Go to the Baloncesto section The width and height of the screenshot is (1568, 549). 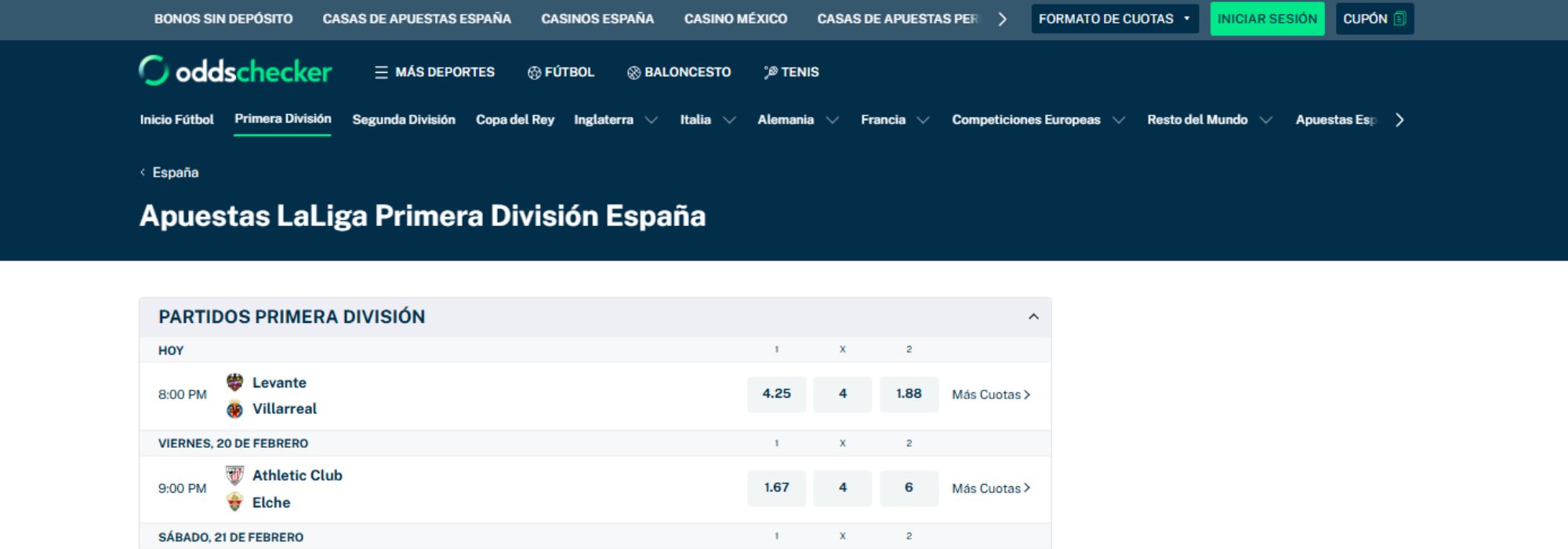click(x=679, y=72)
